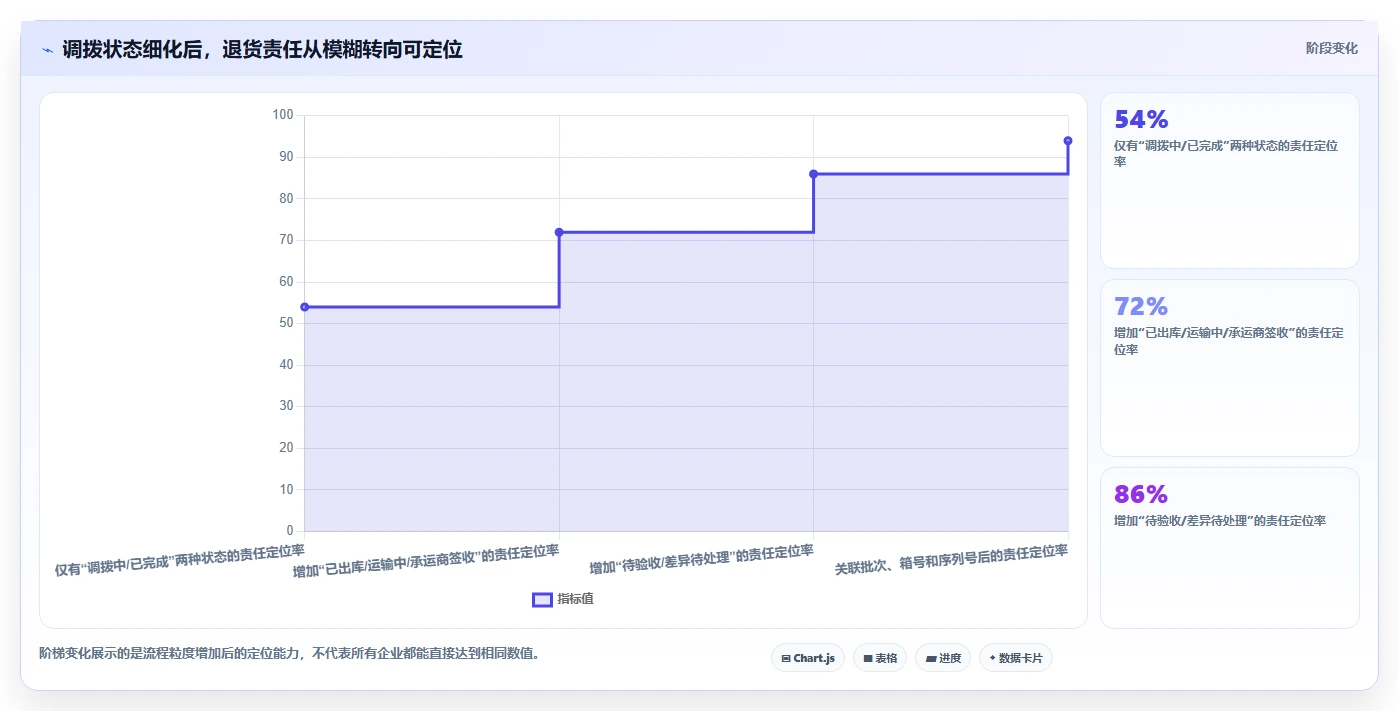Open the 54% data card
This screenshot has width=1399, height=711.
1230,181
